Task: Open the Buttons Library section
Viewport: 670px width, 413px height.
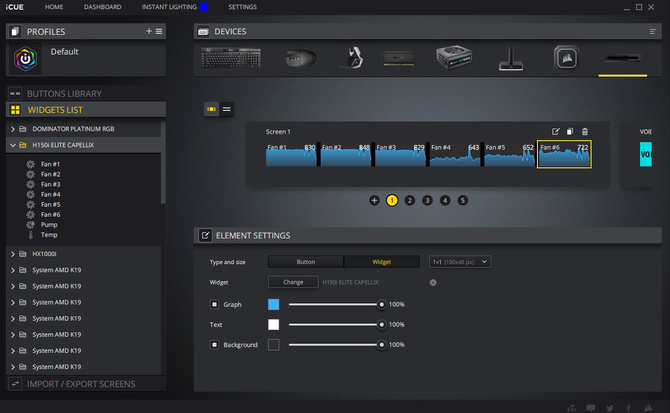Action: [85, 94]
